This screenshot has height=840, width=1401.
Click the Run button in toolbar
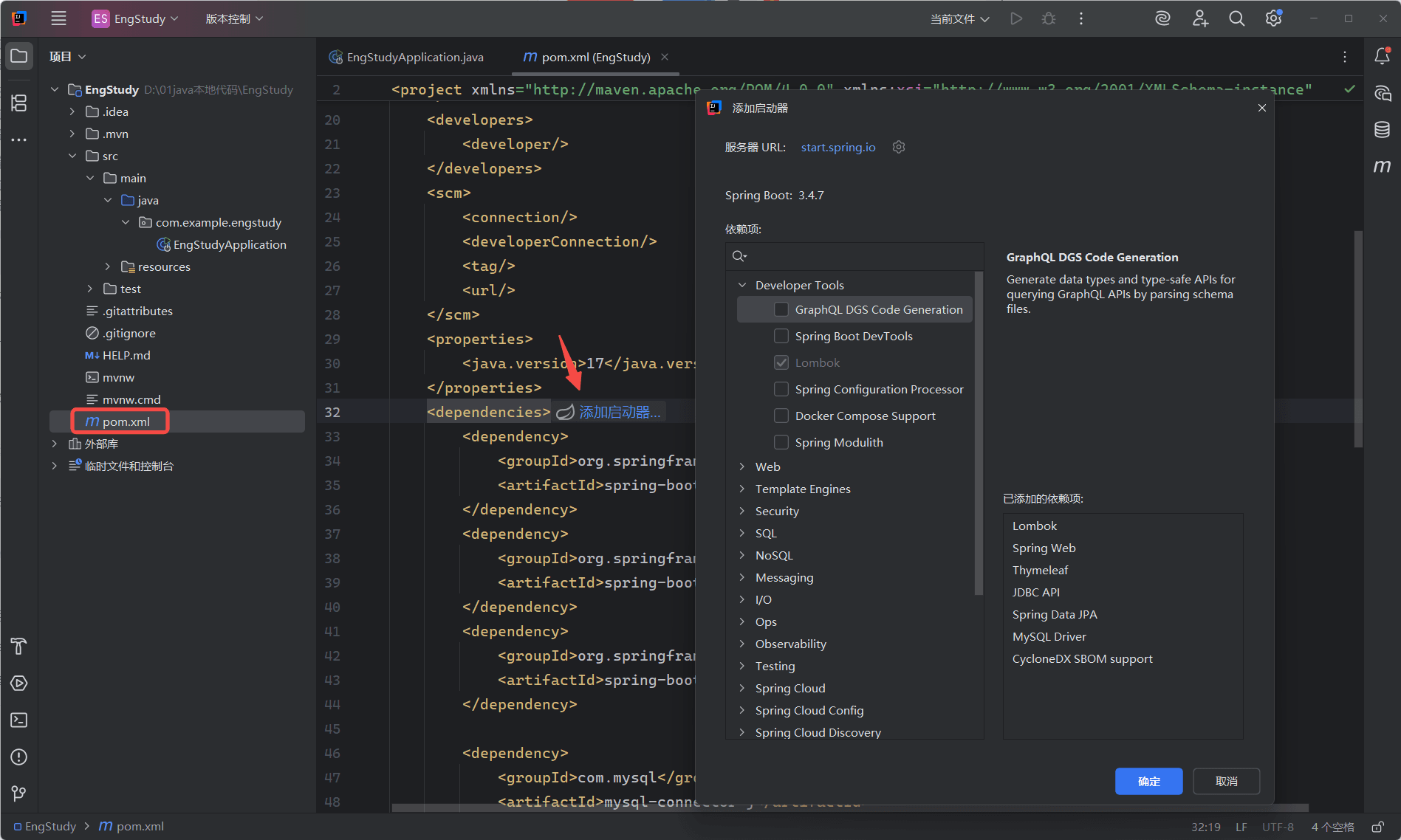pyautogui.click(x=1016, y=18)
